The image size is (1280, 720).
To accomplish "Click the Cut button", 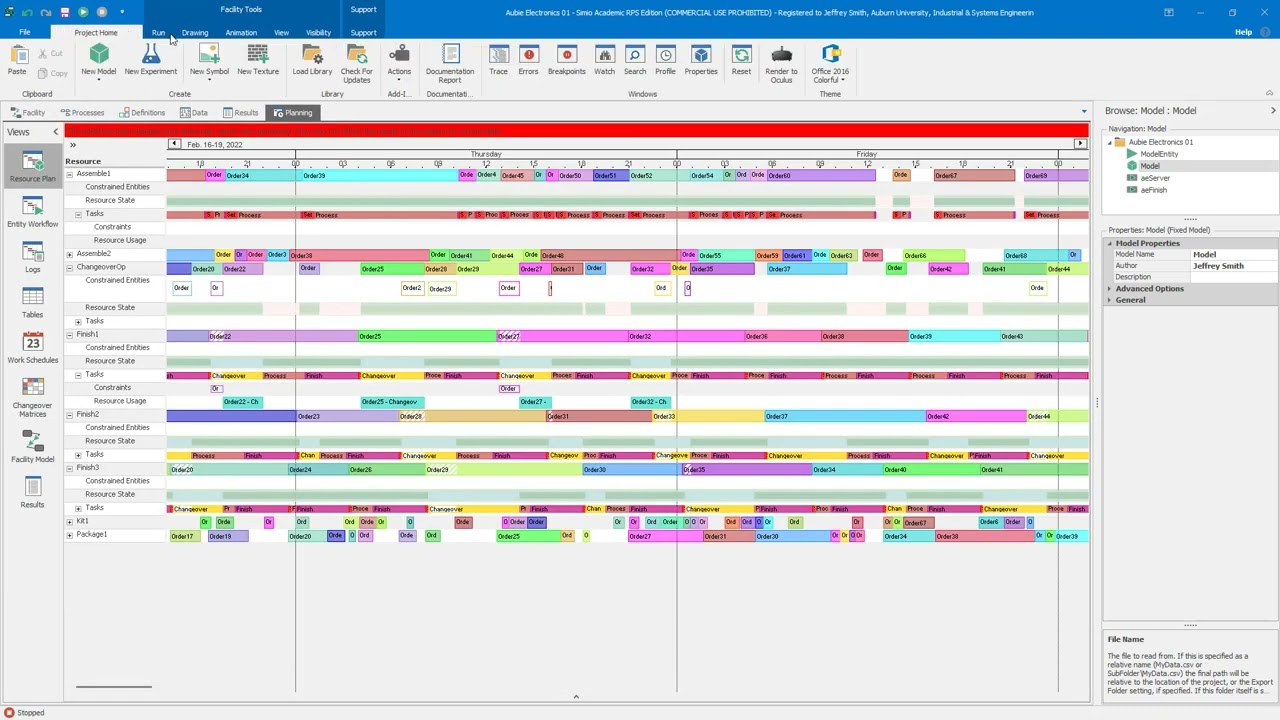I will [50, 53].
